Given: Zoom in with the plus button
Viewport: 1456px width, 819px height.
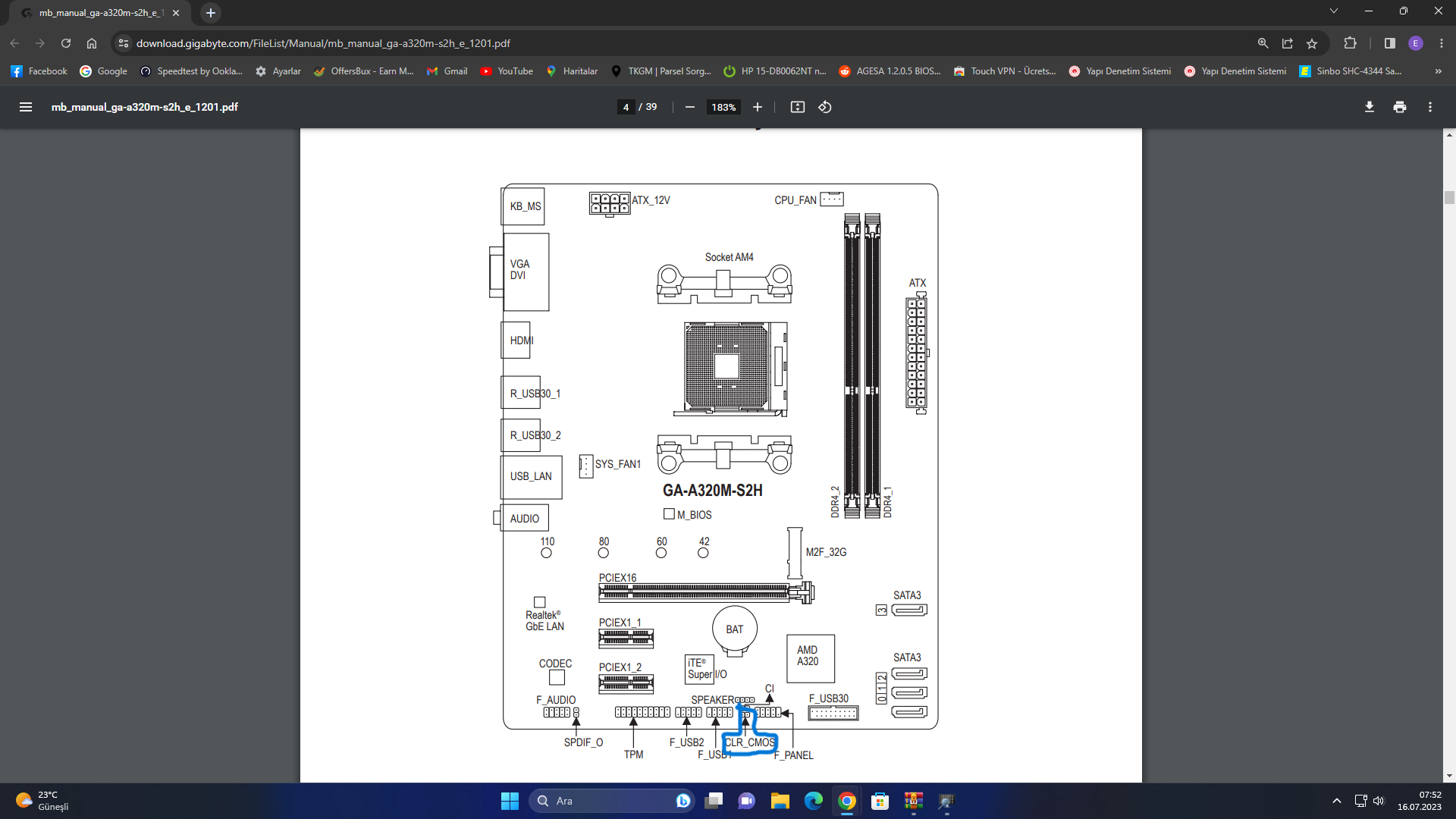Looking at the screenshot, I should (x=758, y=107).
